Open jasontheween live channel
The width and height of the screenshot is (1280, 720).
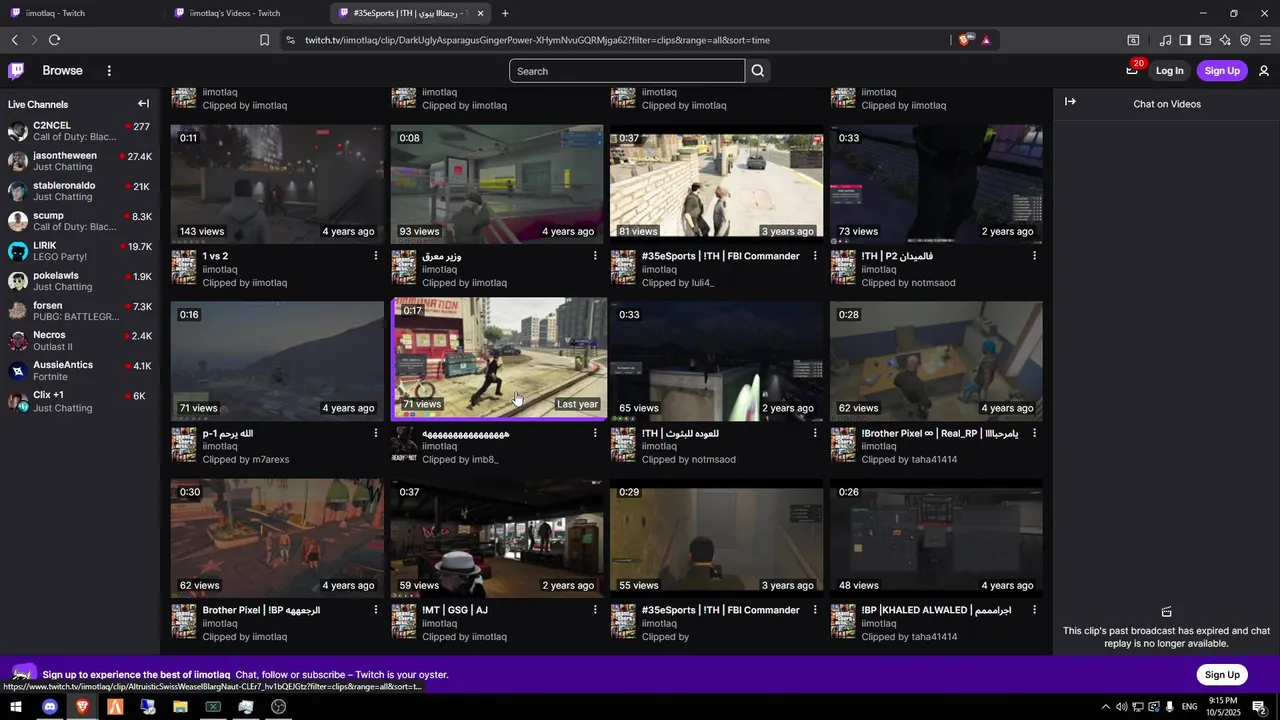79,161
